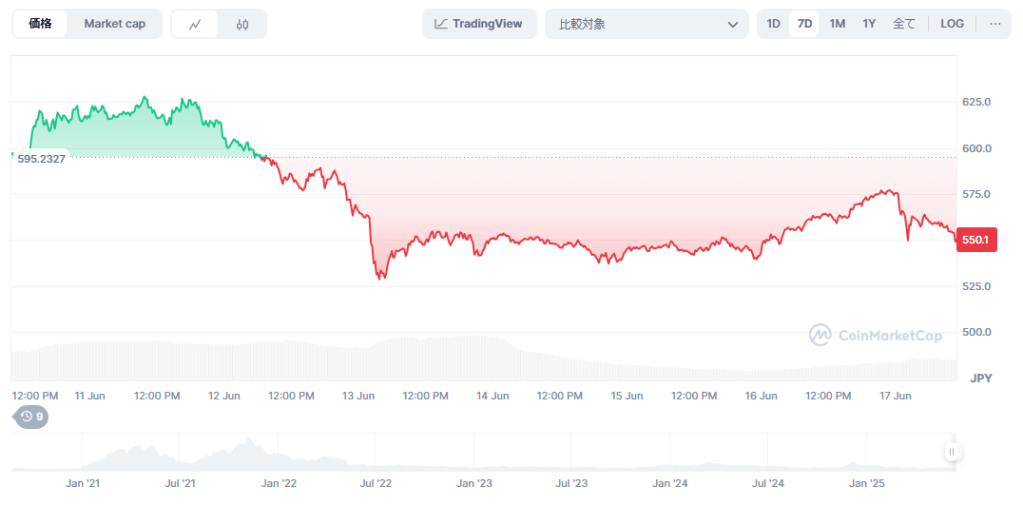Select the 7D time range
Screen dimensions: 1023x505
[x=804, y=24]
